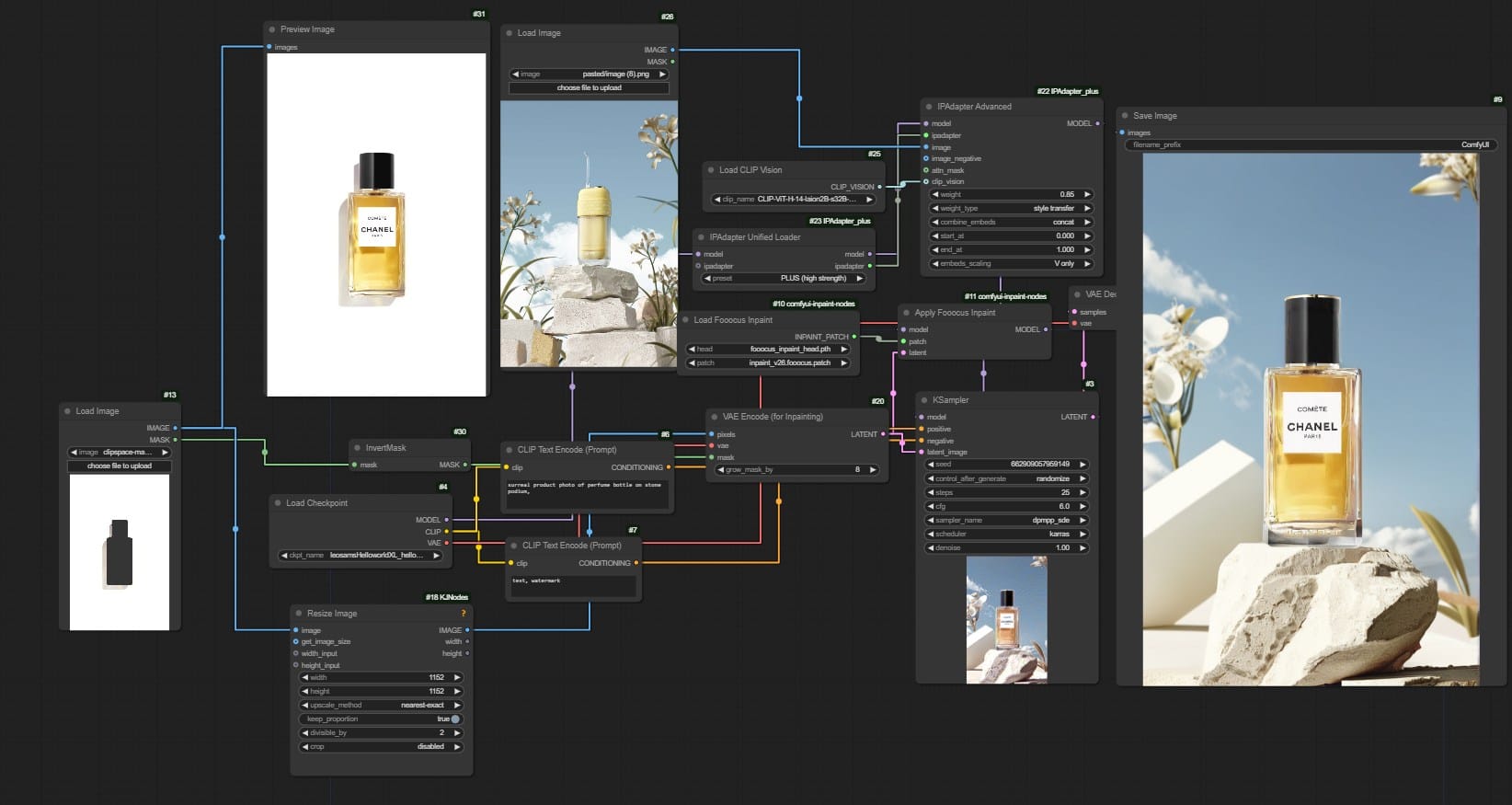Increase the end_at value in IPAdapter Advanced
Viewport: 1512px width, 805px height.
click(x=1088, y=250)
